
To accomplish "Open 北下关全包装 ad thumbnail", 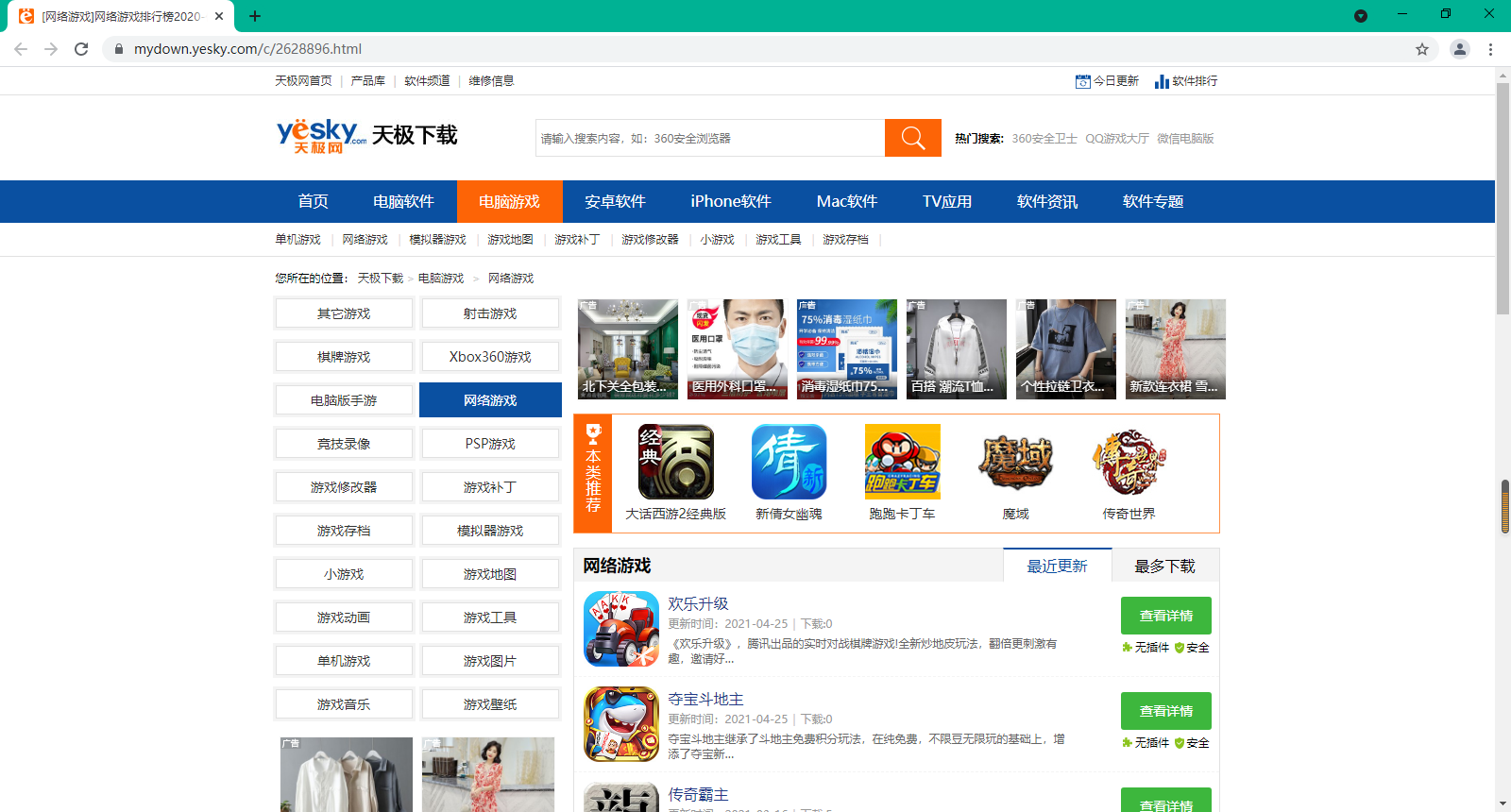I will pyautogui.click(x=628, y=349).
